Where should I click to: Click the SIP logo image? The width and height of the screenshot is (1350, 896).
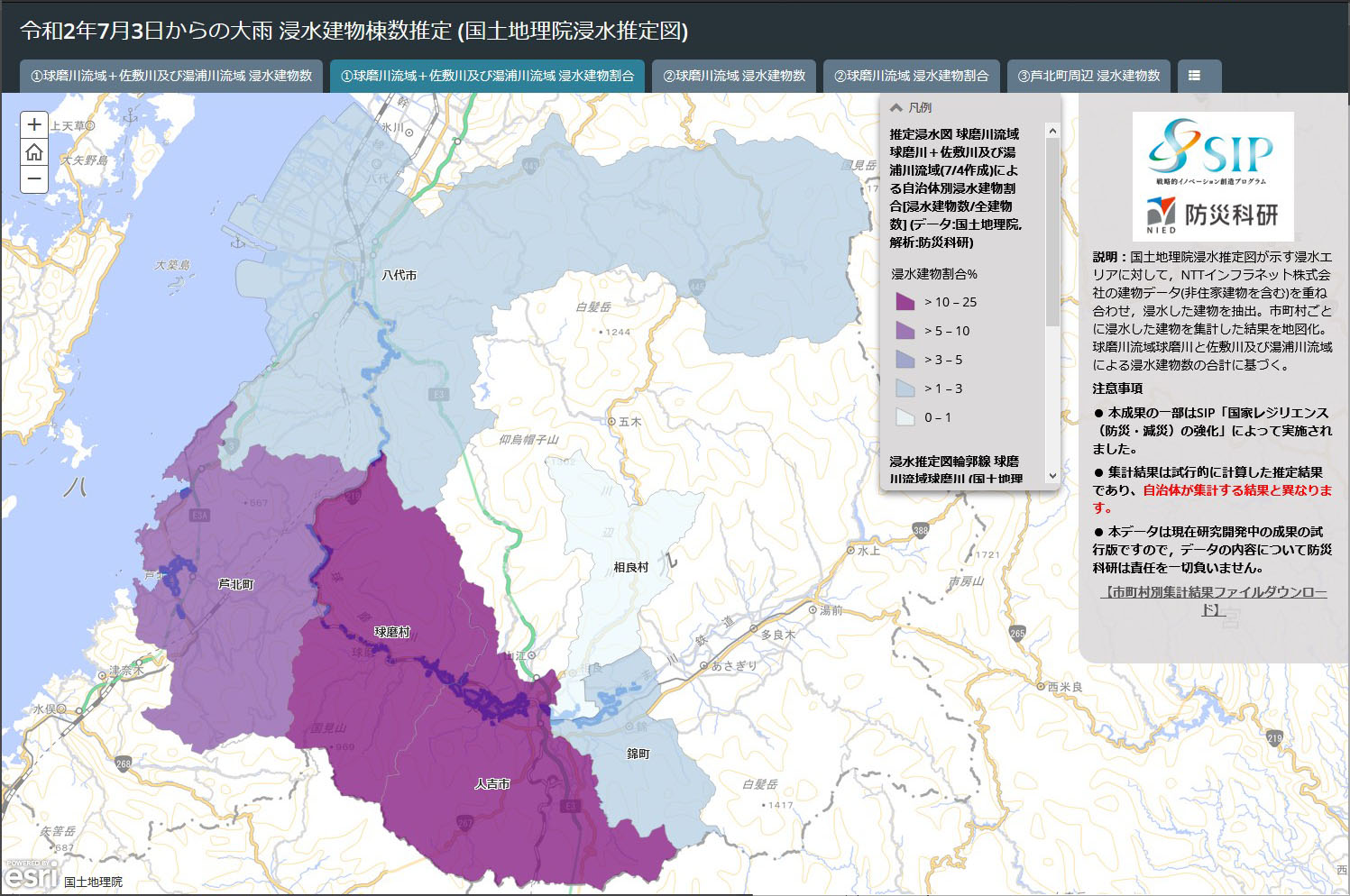1212,149
